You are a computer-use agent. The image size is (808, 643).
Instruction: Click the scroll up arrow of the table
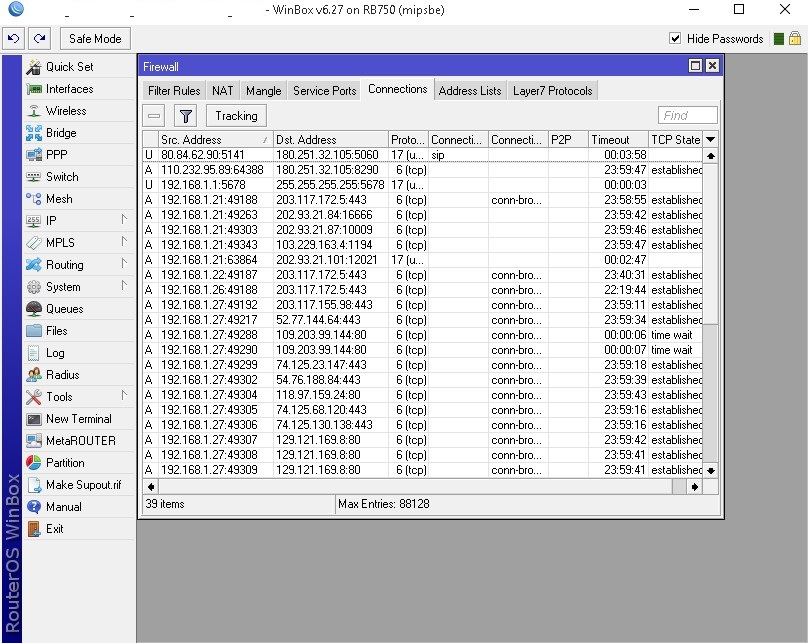(x=711, y=156)
